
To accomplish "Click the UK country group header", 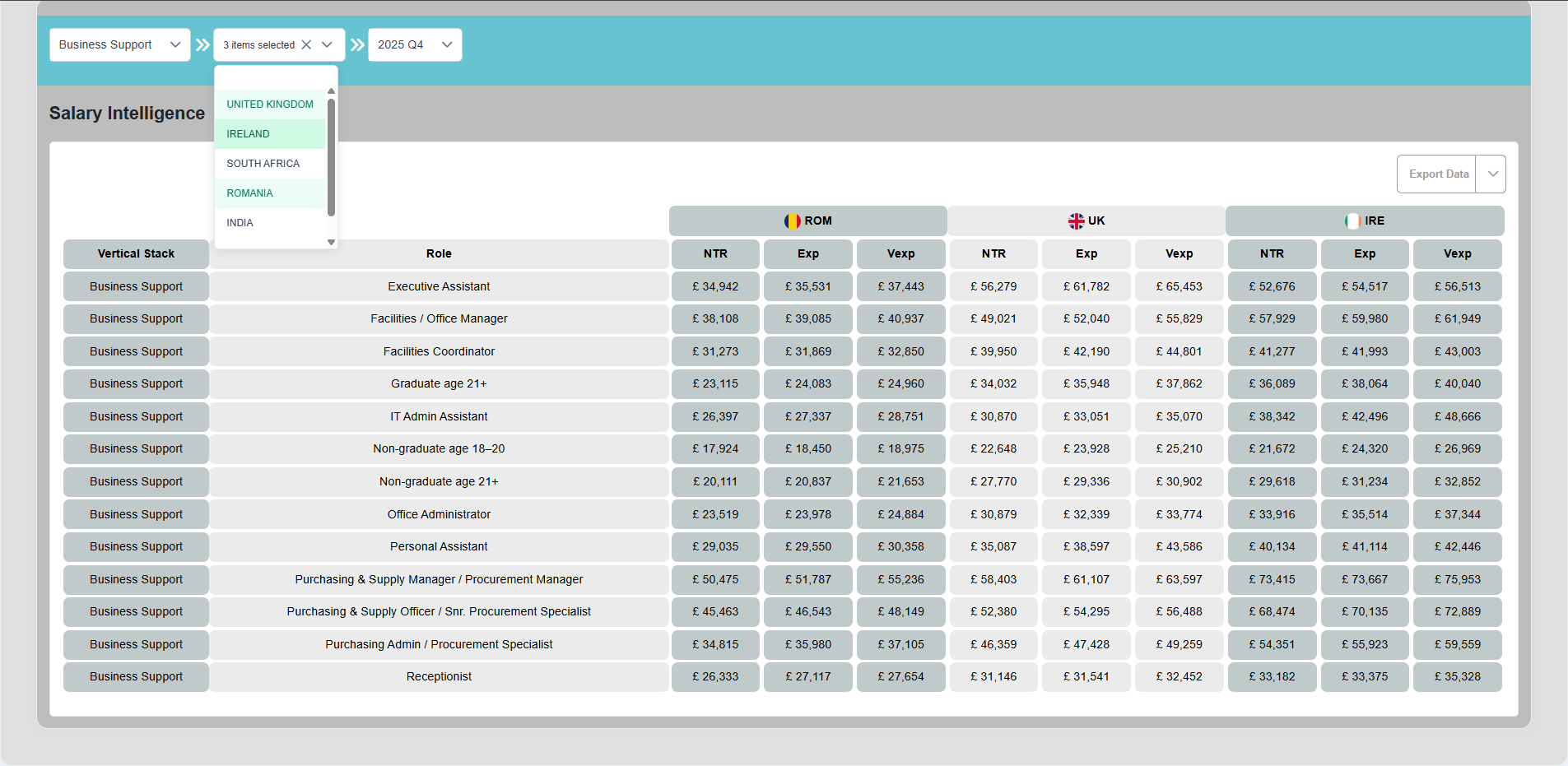I will coord(1086,221).
